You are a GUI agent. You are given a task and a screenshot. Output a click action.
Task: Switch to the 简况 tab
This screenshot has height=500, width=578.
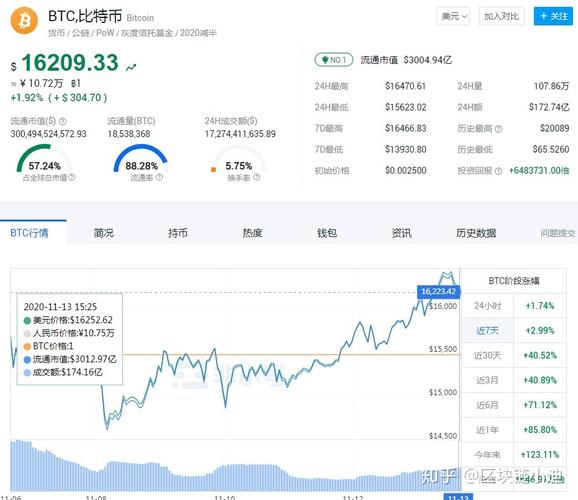(x=104, y=233)
